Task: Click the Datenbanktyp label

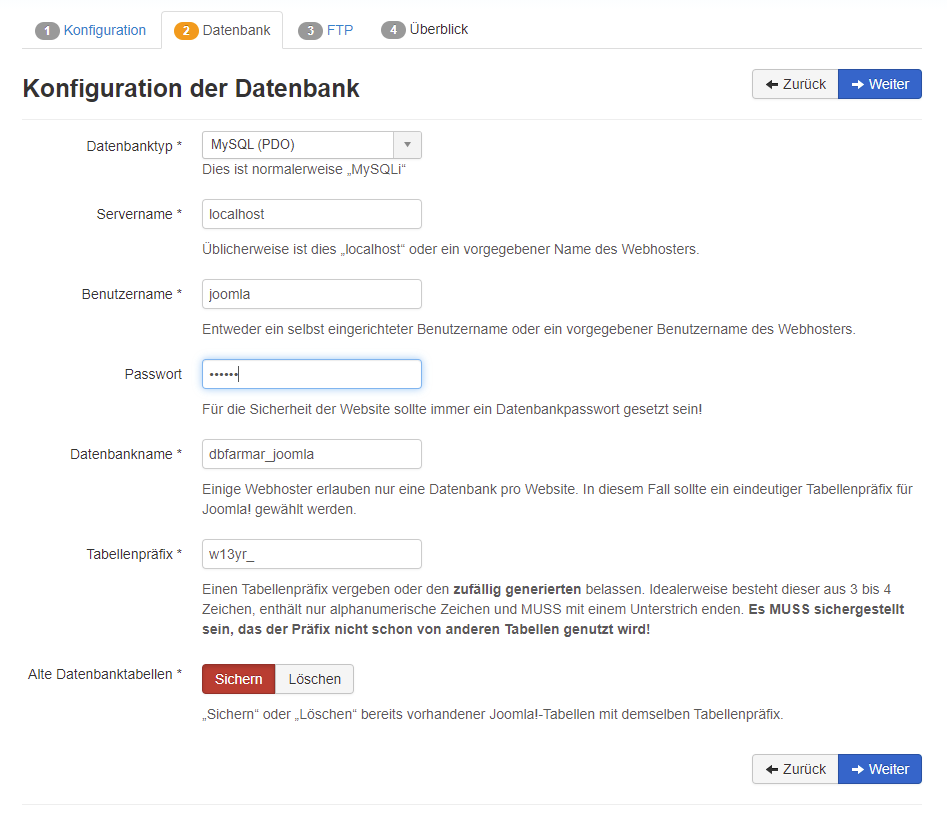Action: [134, 146]
